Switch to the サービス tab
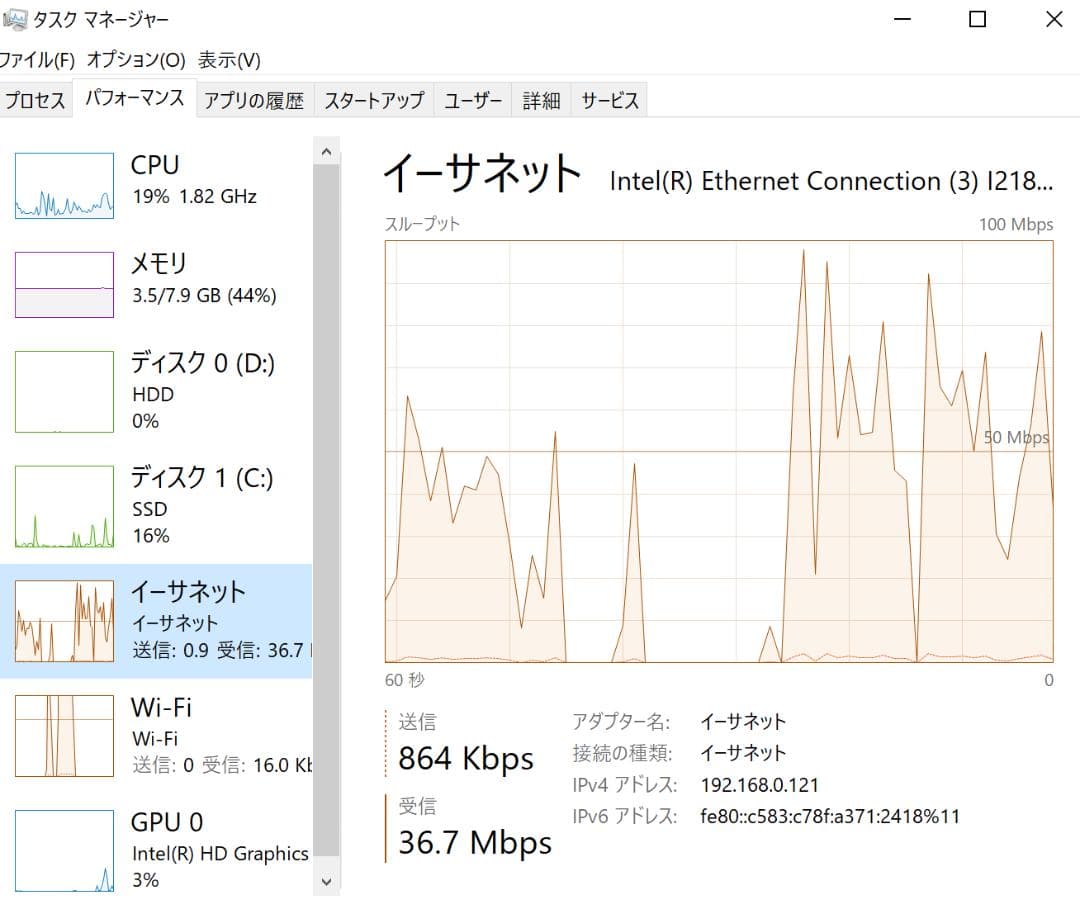 coord(608,99)
